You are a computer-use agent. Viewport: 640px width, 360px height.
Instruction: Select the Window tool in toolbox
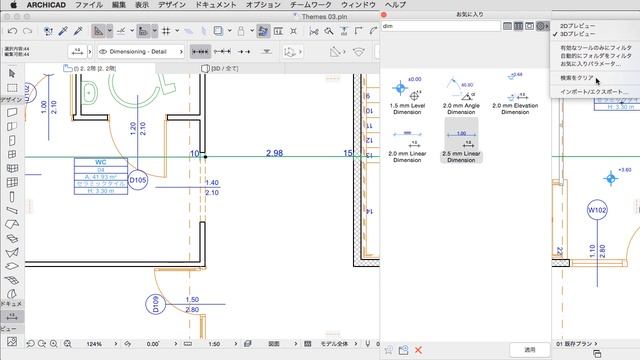12,154
